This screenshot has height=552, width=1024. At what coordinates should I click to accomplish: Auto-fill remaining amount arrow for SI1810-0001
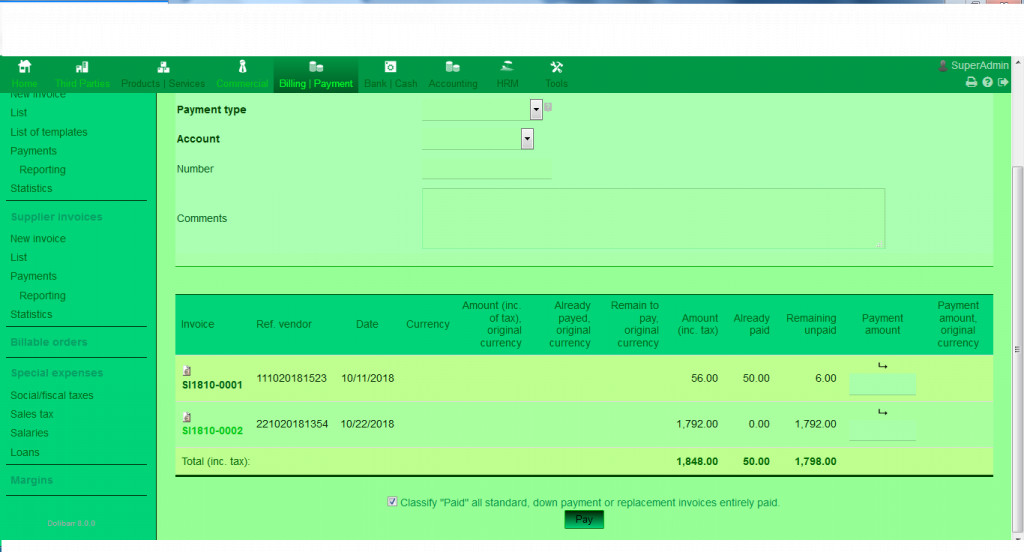[882, 366]
